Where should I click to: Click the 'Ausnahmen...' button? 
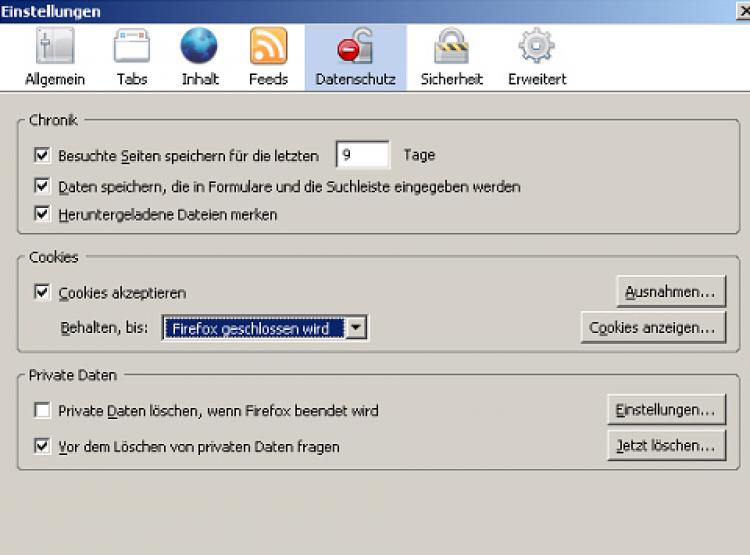[x=670, y=292]
